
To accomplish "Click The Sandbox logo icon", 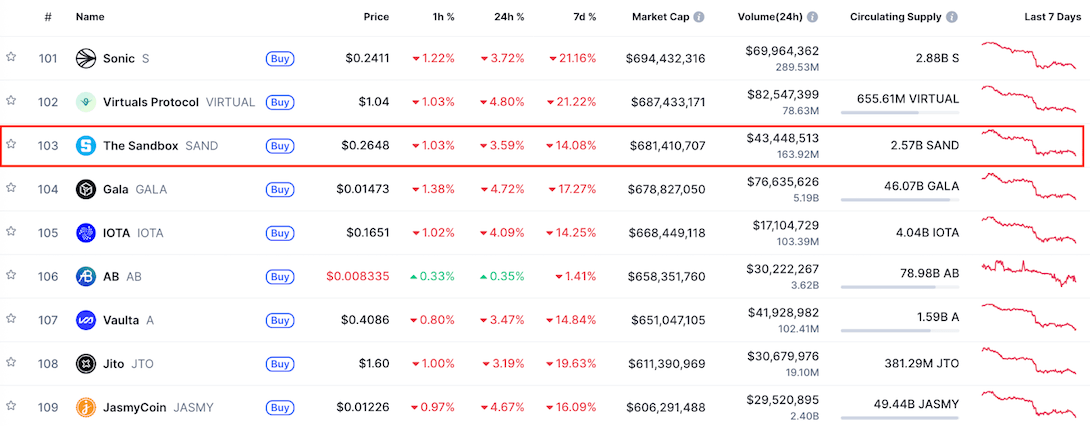I will 85,145.
